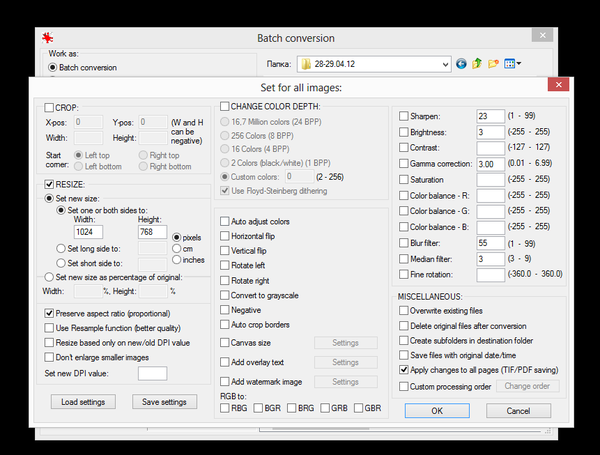Uncheck the RESIZE checkbox
The image size is (600, 455).
pyautogui.click(x=49, y=184)
